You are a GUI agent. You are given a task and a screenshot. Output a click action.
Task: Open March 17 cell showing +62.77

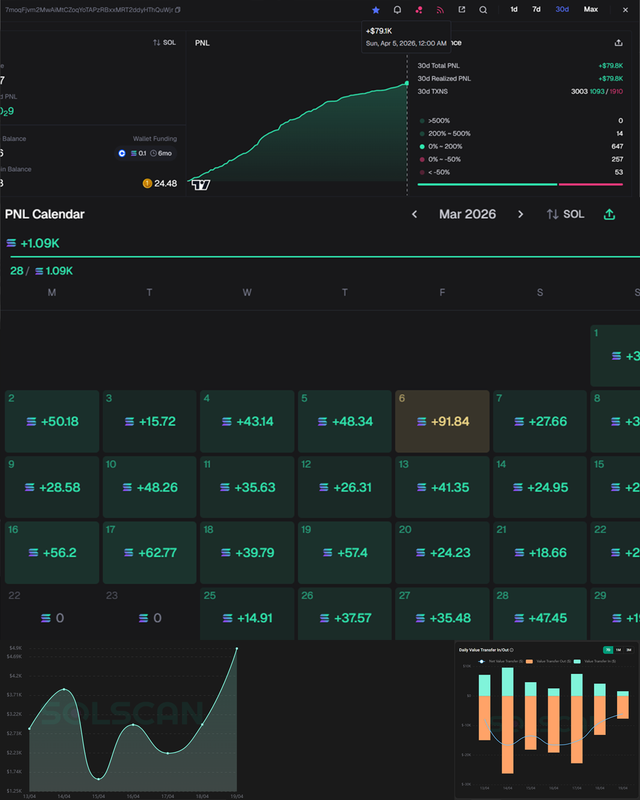(150, 553)
